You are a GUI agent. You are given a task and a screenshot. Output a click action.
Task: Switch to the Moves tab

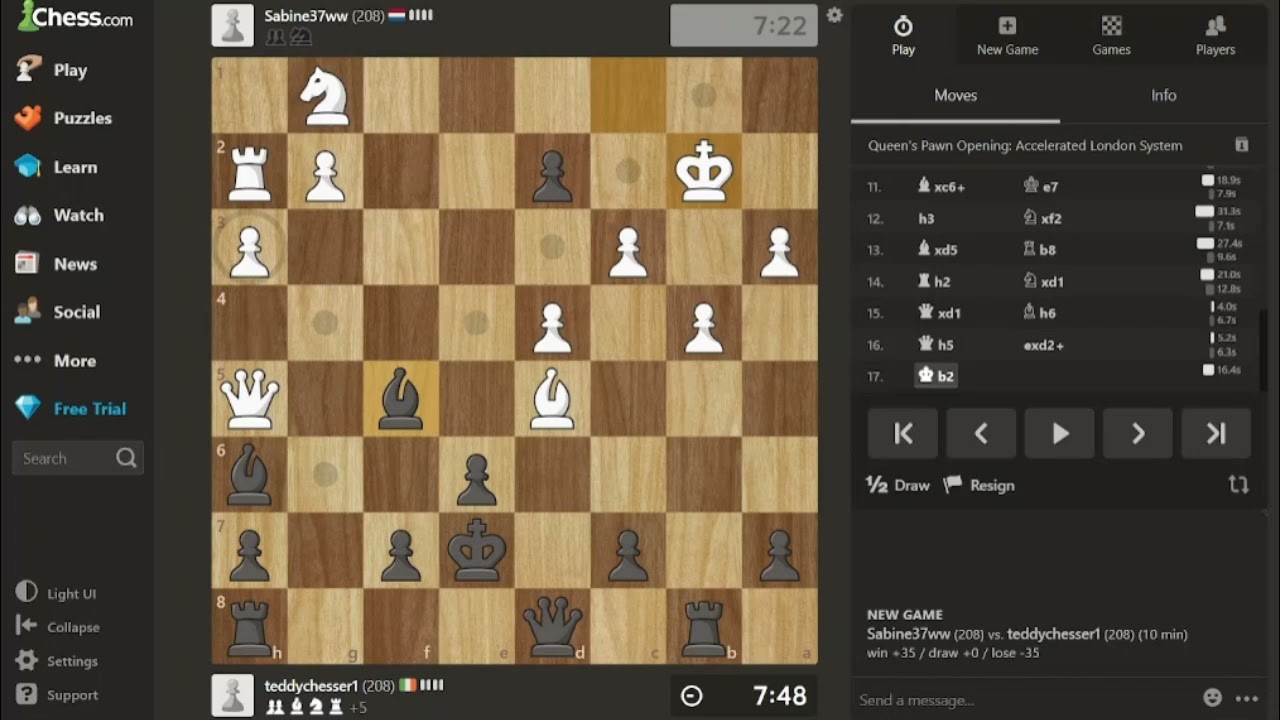click(x=955, y=95)
